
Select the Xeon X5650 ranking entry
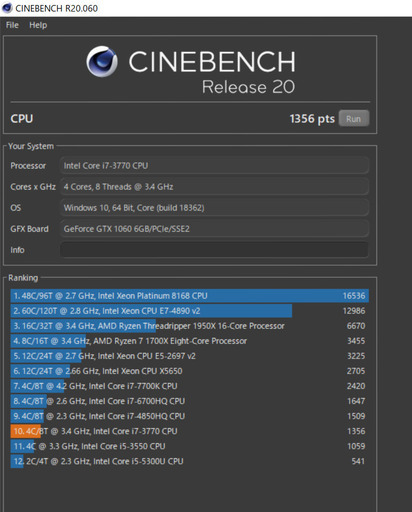189,371
